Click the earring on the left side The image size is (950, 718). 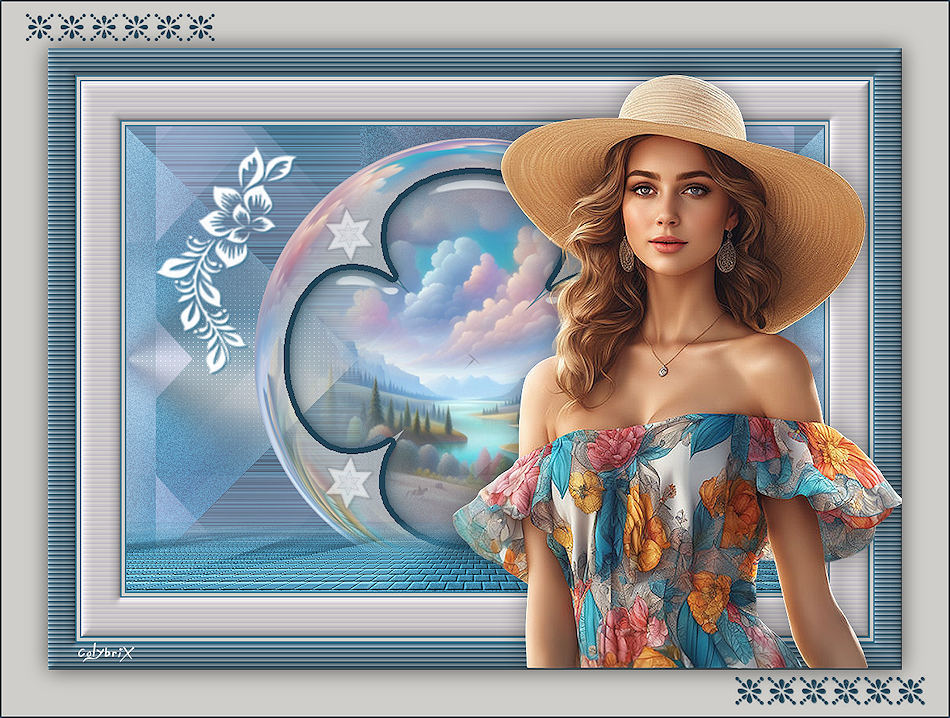click(627, 254)
